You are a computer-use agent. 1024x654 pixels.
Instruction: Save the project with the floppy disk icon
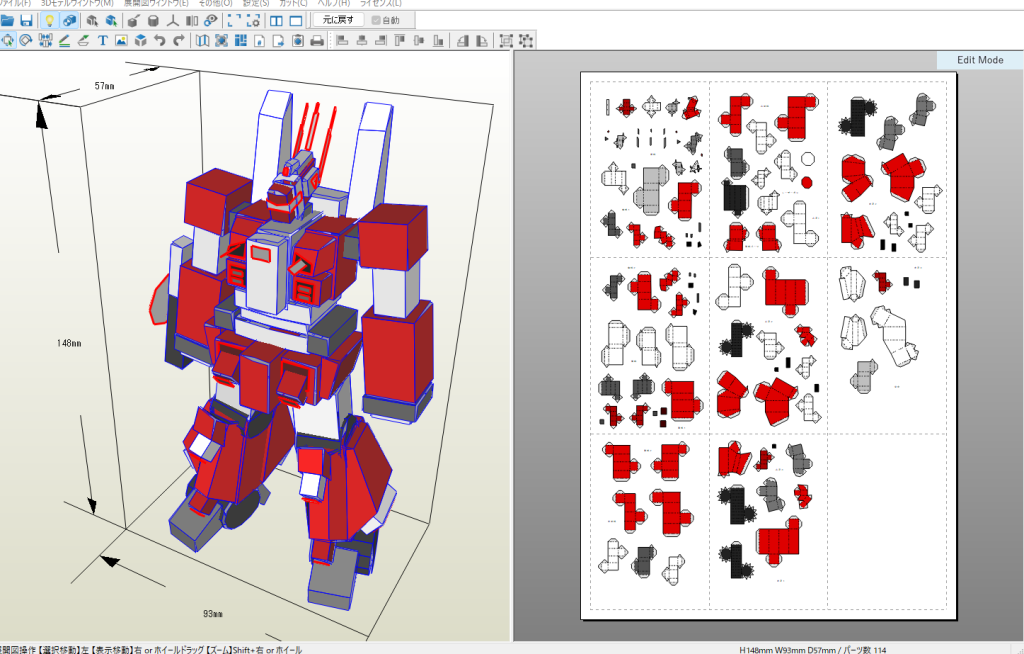(26, 21)
